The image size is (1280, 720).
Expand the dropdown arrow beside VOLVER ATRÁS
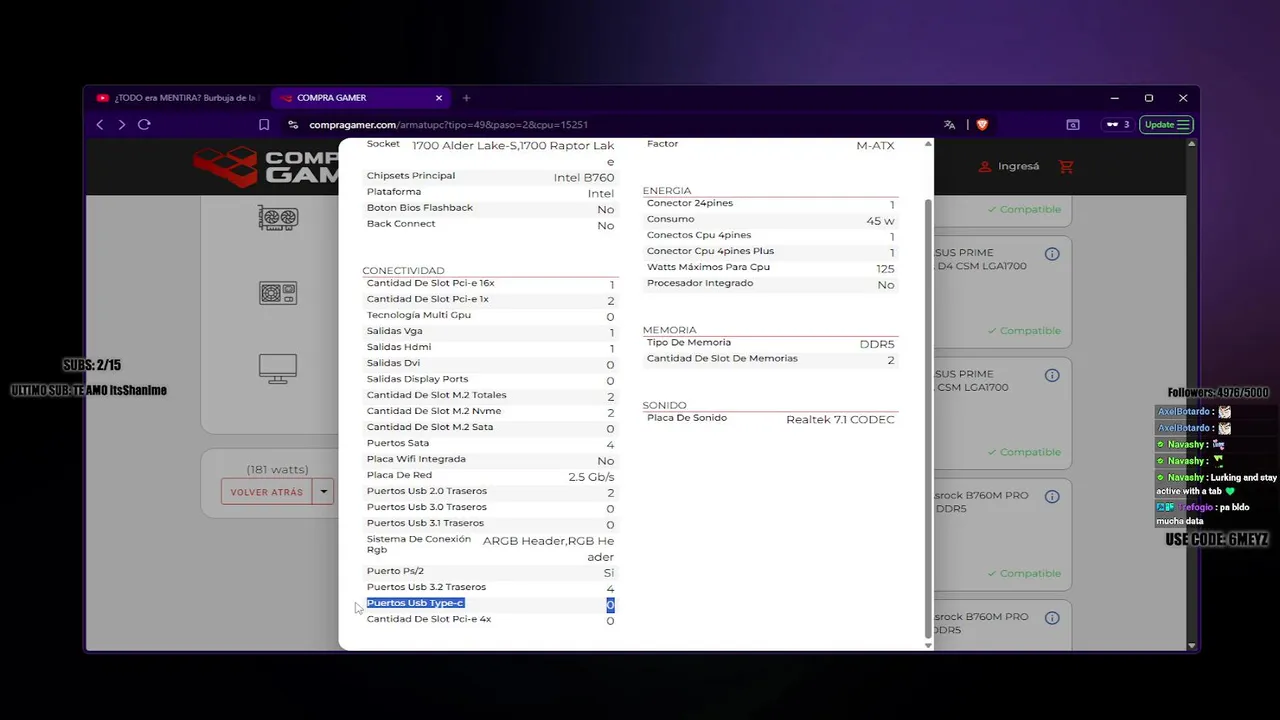coord(323,492)
